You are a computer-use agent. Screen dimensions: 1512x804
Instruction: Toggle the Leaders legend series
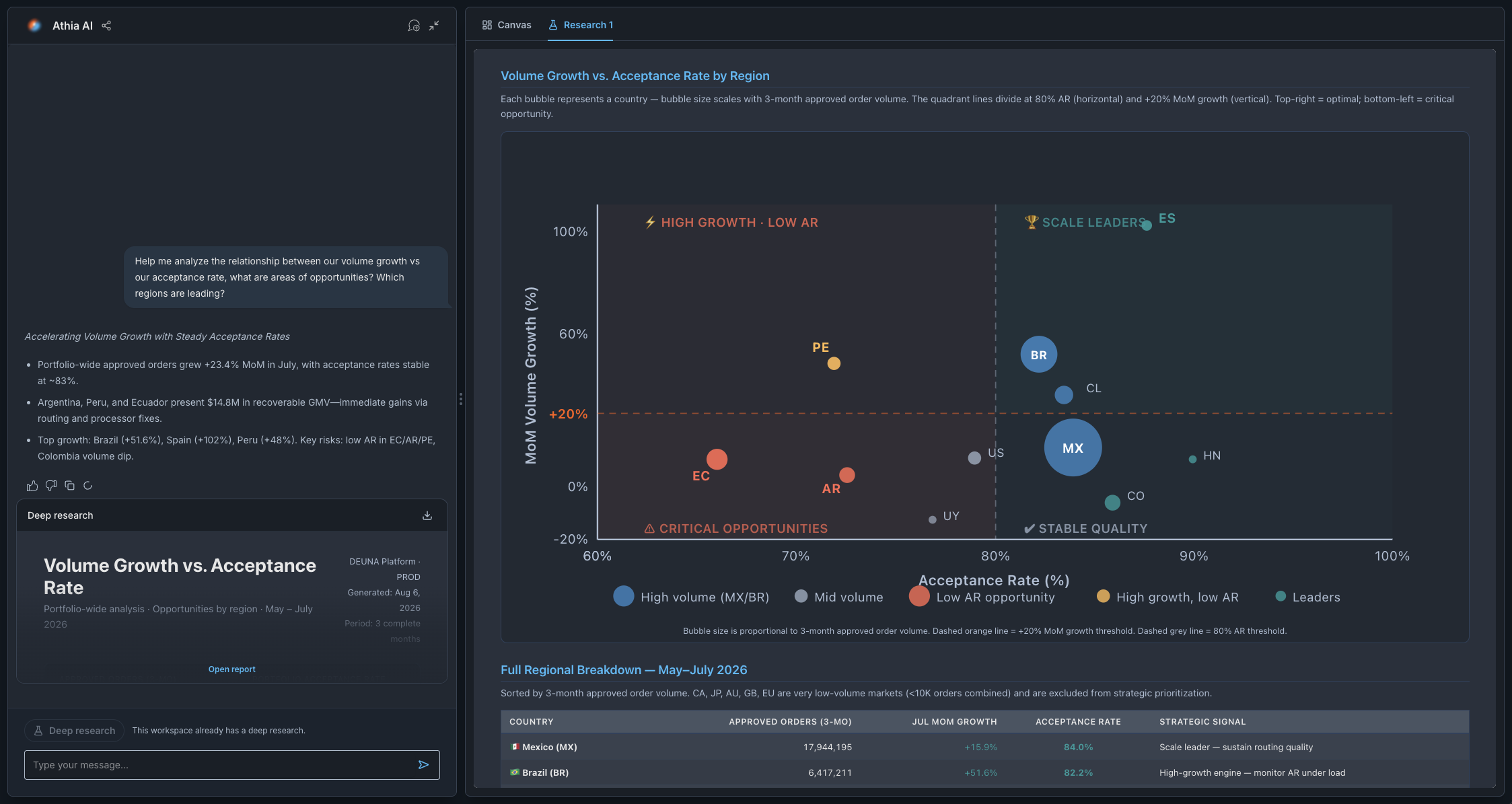pos(1307,597)
